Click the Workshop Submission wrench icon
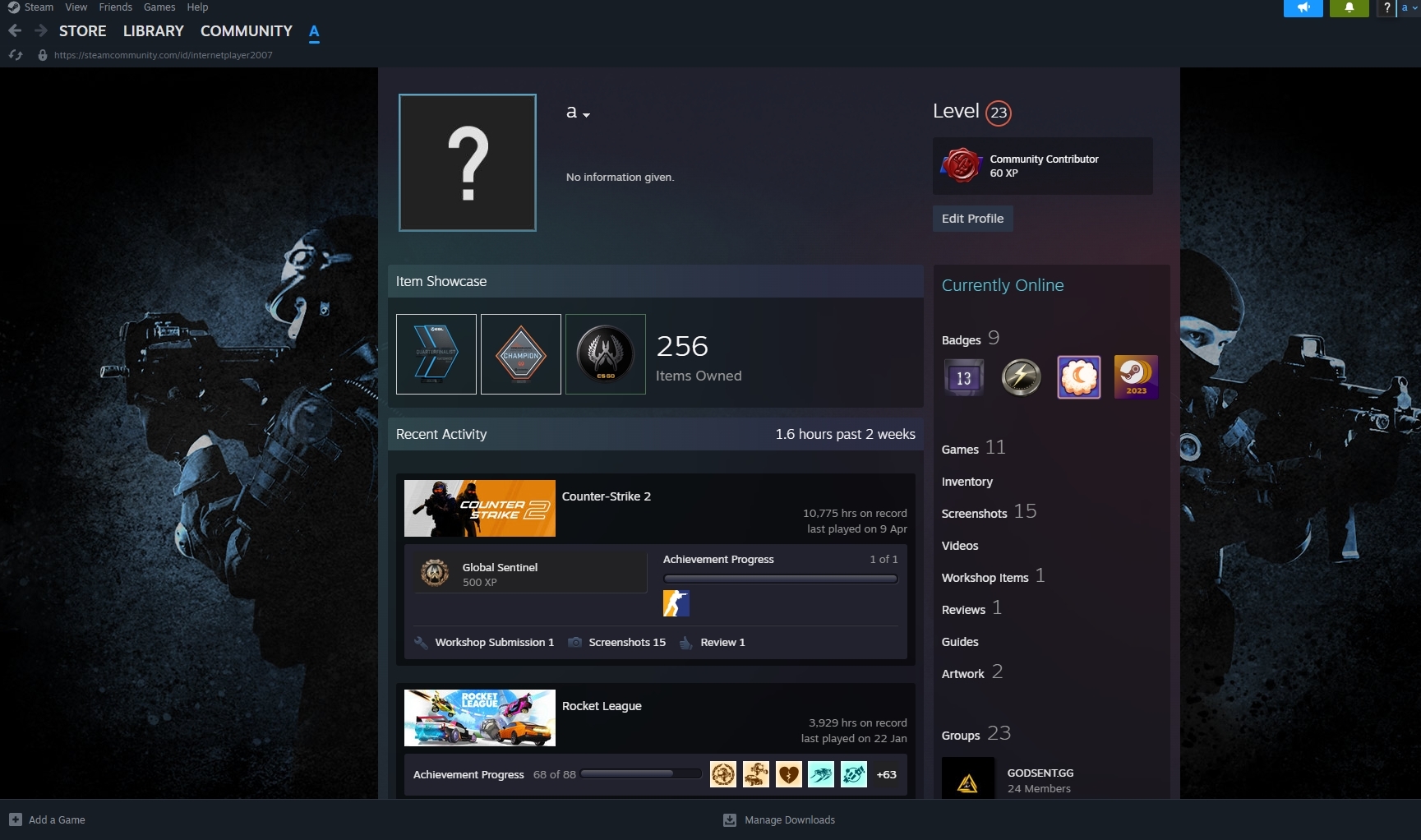Image resolution: width=1421 pixels, height=840 pixels. pyautogui.click(x=422, y=643)
